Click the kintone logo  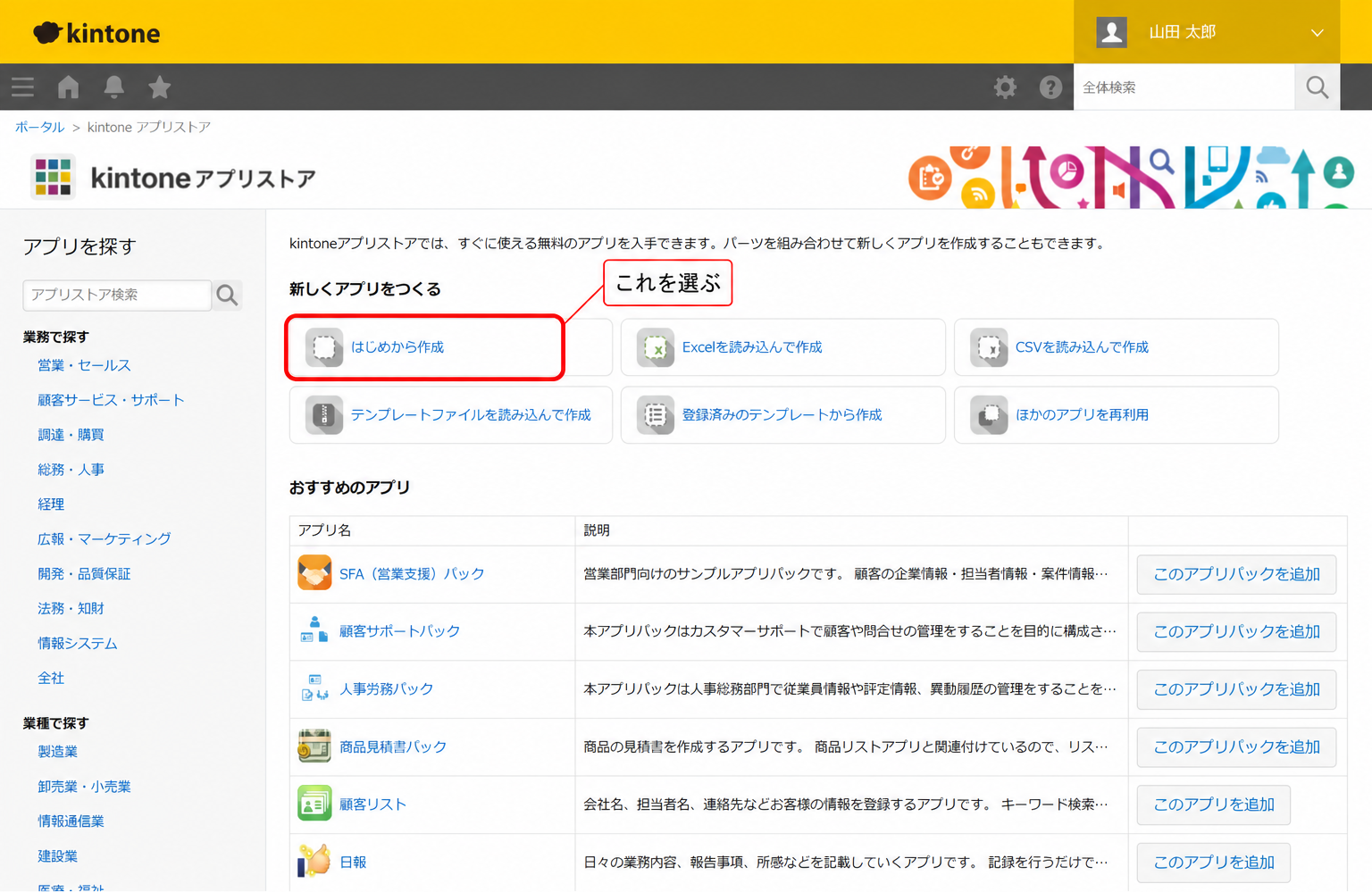tap(96, 33)
